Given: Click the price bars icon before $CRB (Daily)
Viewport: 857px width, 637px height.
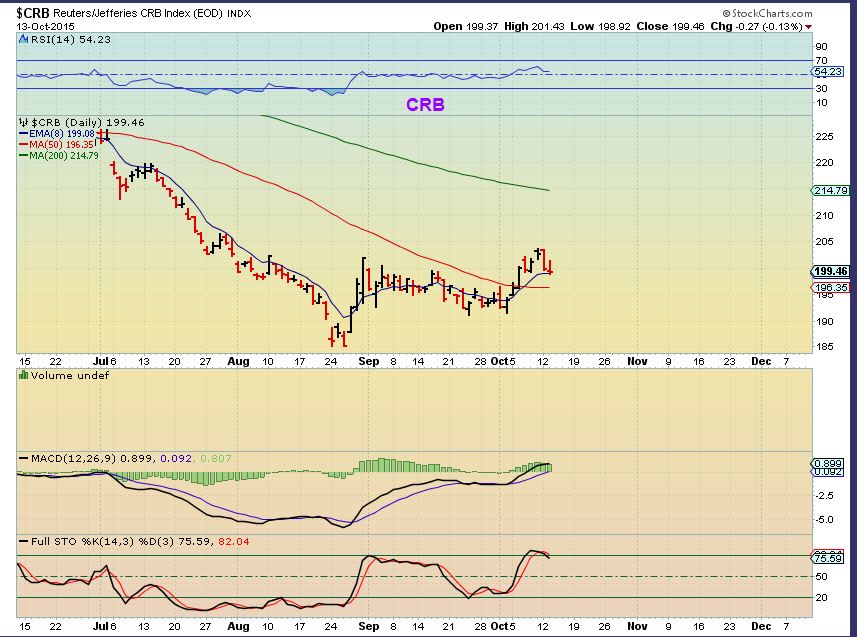Looking at the screenshot, I should pyautogui.click(x=24, y=122).
